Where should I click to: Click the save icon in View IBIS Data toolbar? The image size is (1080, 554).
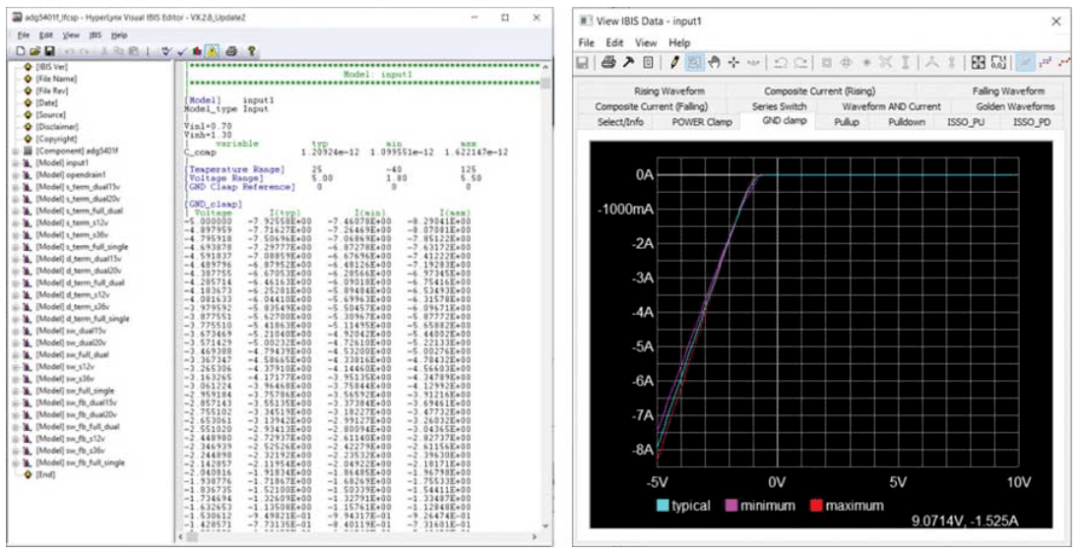[x=583, y=63]
